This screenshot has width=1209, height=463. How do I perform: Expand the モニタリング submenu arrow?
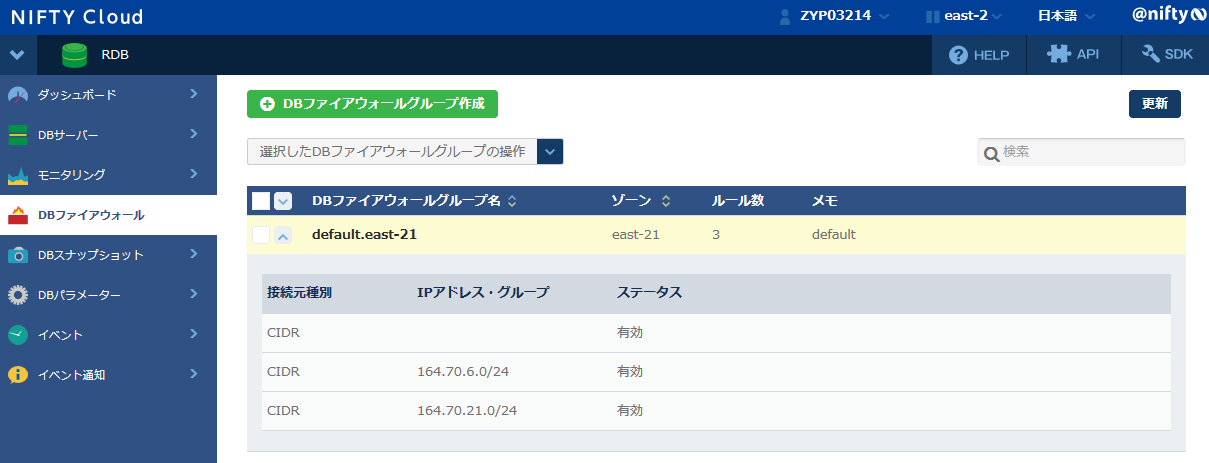[x=193, y=174]
